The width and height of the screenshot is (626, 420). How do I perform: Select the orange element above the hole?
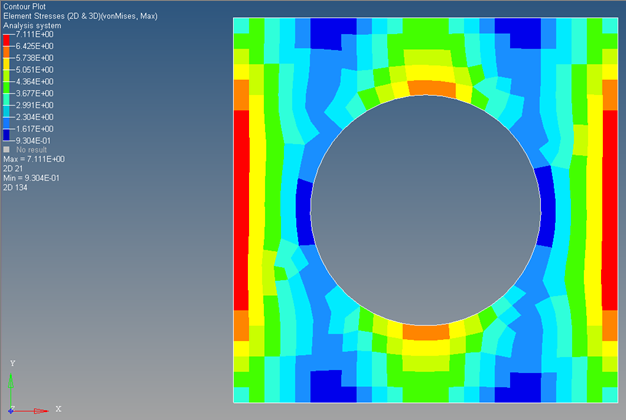[430, 87]
